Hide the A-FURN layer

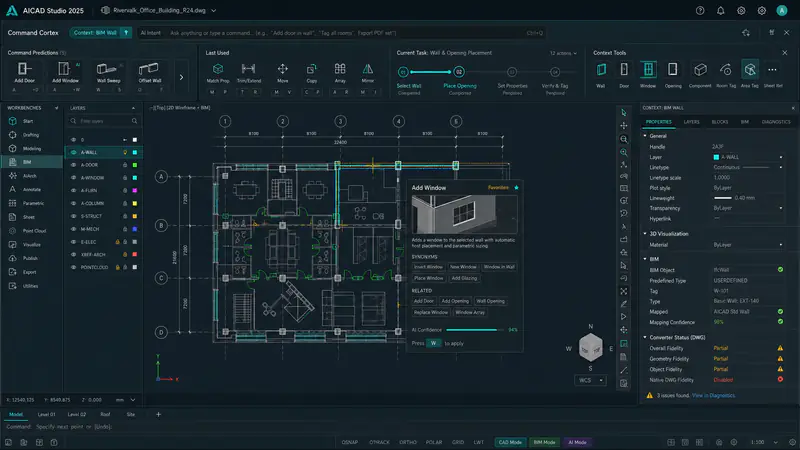point(73,190)
